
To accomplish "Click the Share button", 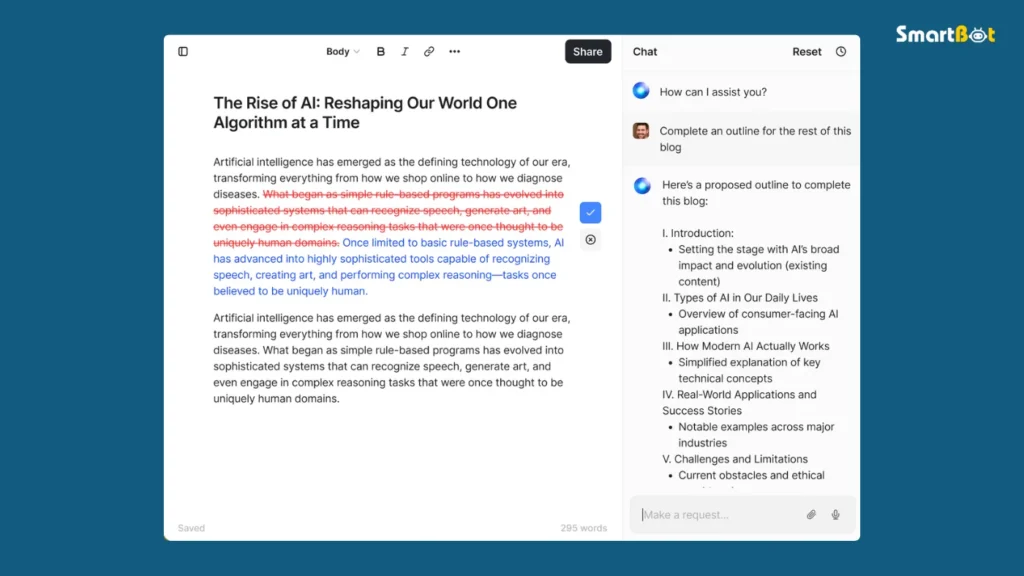I will tap(587, 52).
